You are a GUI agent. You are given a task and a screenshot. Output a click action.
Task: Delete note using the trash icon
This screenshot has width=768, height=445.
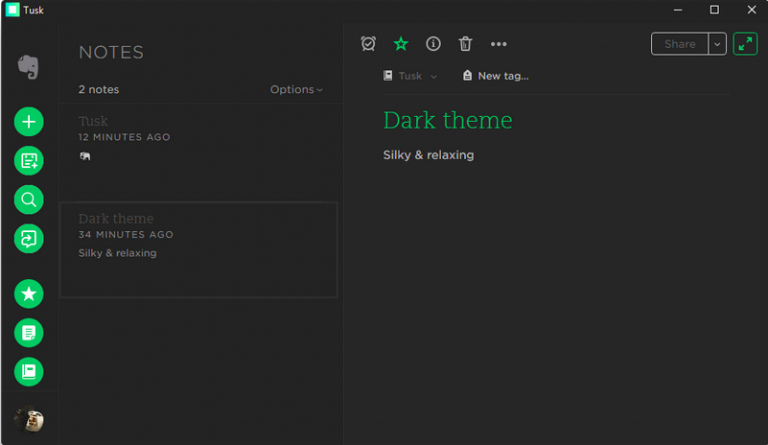pos(465,44)
